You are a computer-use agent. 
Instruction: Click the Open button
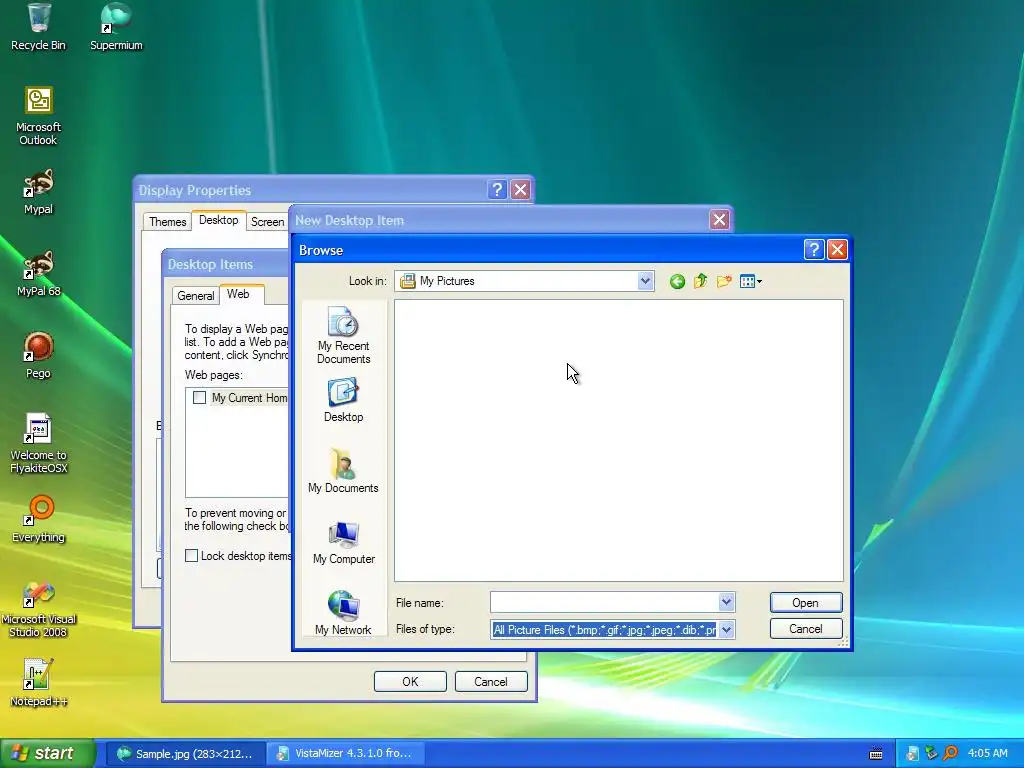tap(806, 603)
